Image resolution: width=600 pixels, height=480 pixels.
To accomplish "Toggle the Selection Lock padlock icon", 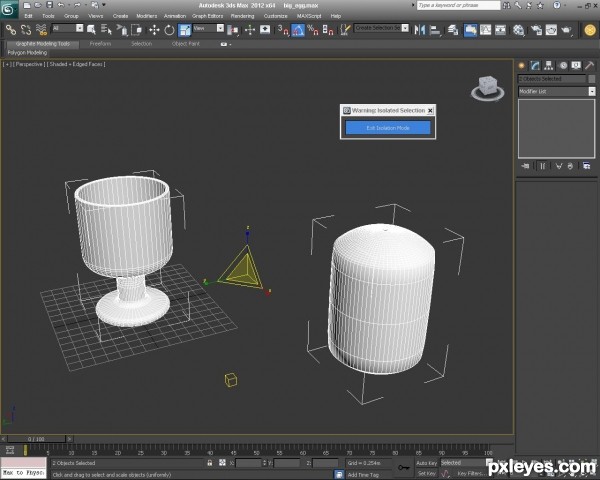I will [x=209, y=463].
